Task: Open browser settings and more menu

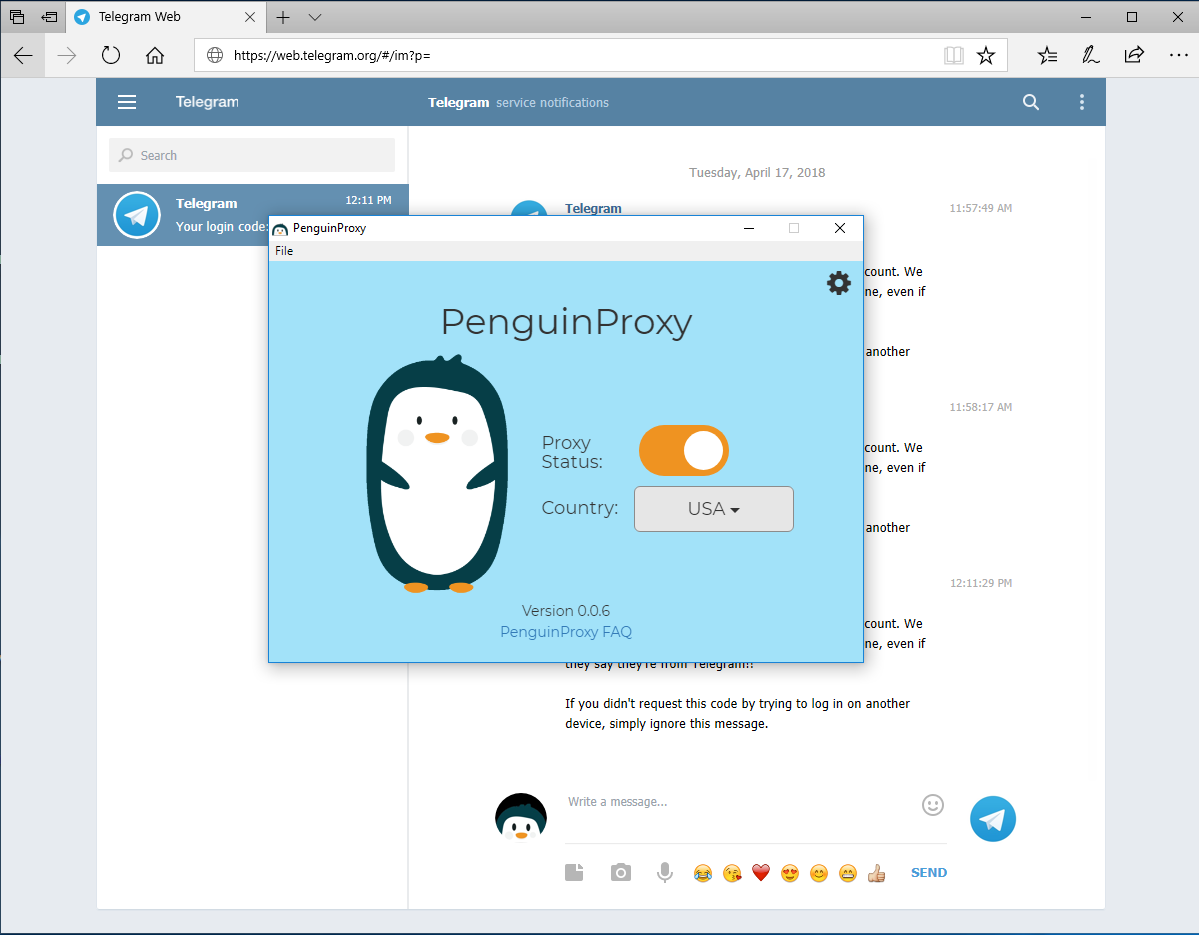Action: pyautogui.click(x=1178, y=55)
